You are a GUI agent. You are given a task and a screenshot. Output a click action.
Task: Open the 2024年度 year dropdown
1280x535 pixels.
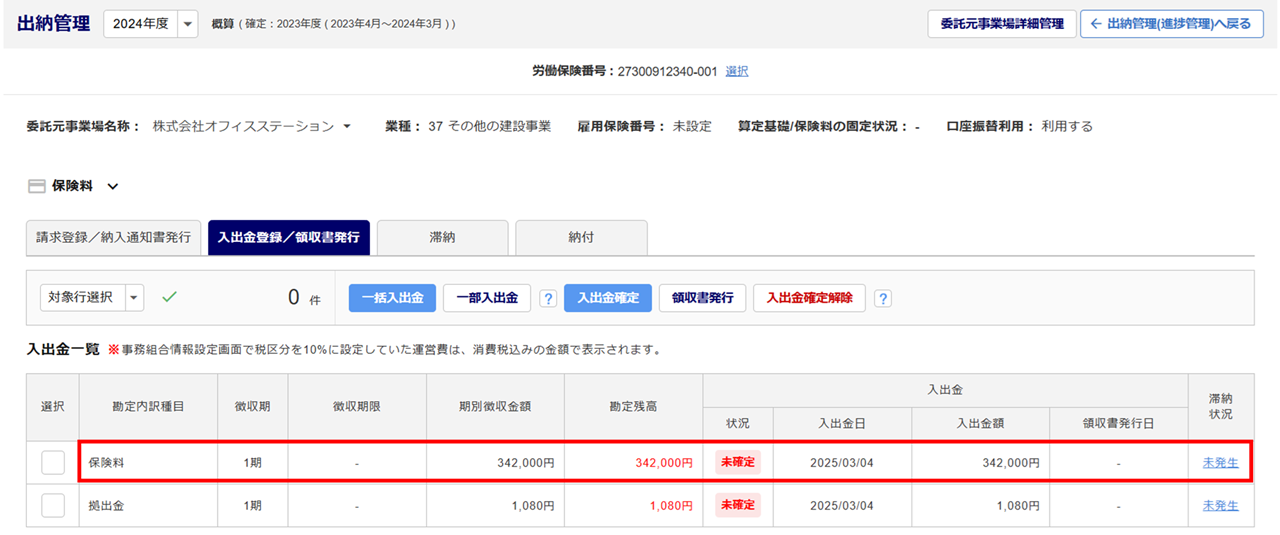187,24
